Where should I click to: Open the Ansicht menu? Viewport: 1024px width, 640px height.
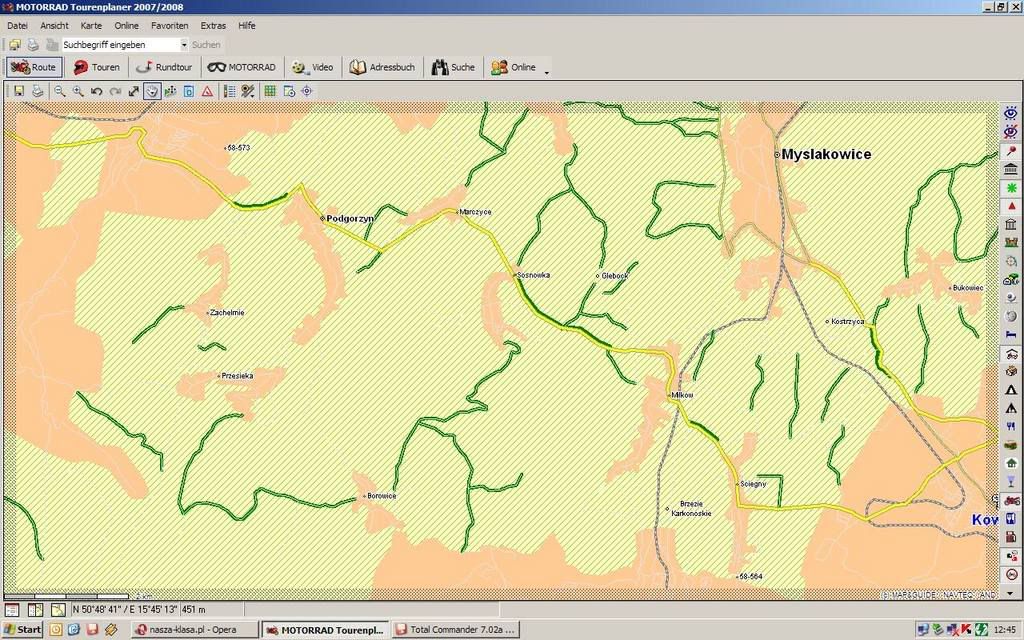click(54, 25)
